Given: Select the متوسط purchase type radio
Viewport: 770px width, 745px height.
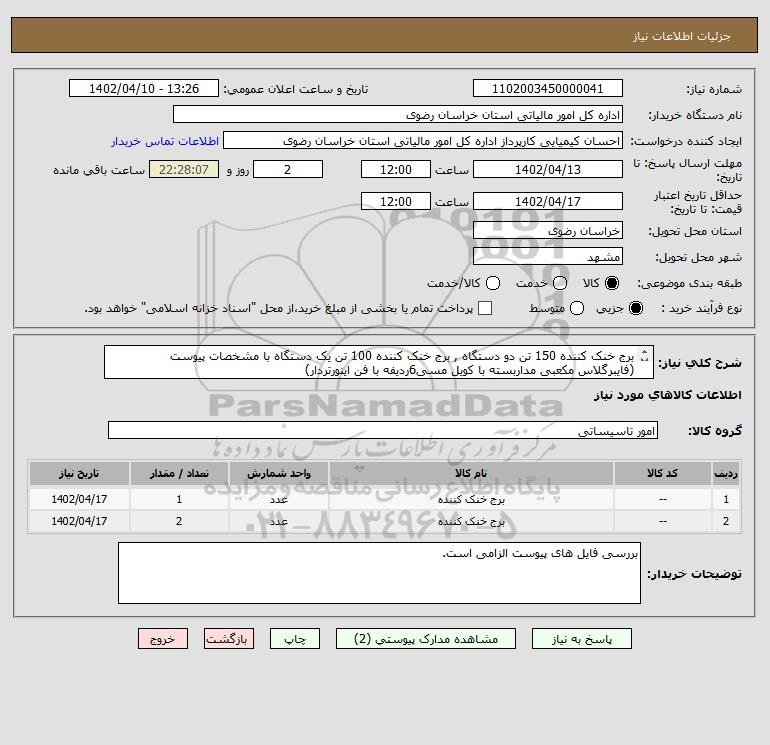Looking at the screenshot, I should pyautogui.click(x=577, y=308).
